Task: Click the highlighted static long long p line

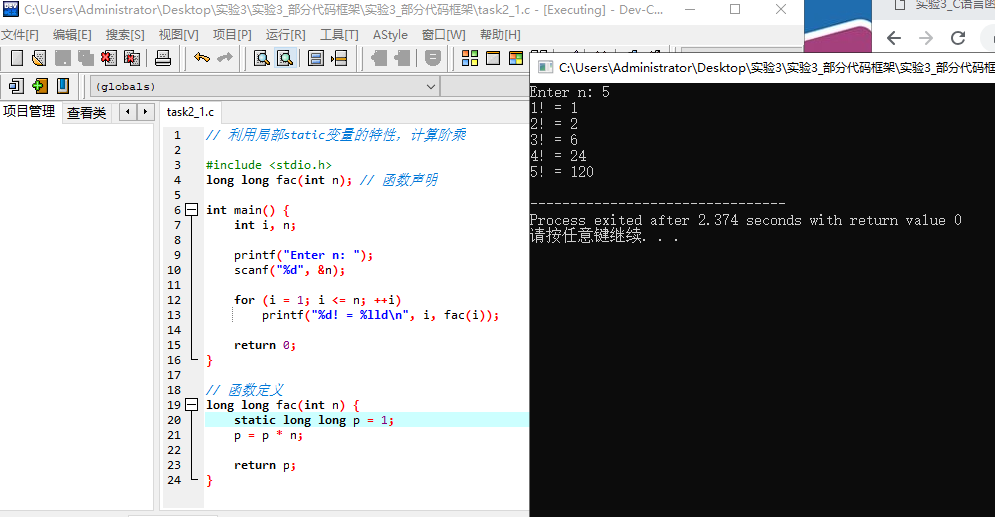Action: (367, 420)
